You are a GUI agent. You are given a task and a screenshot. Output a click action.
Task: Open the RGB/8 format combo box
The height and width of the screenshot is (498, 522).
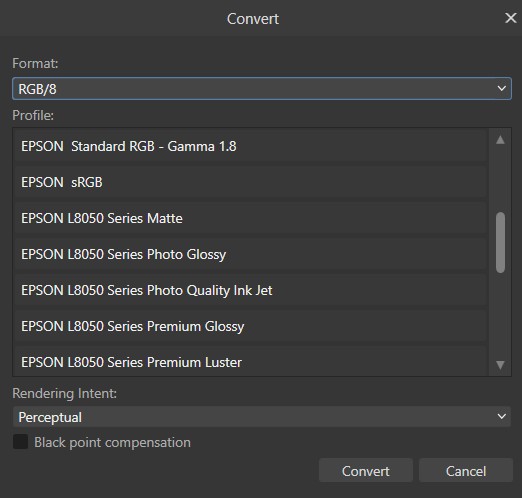262,89
